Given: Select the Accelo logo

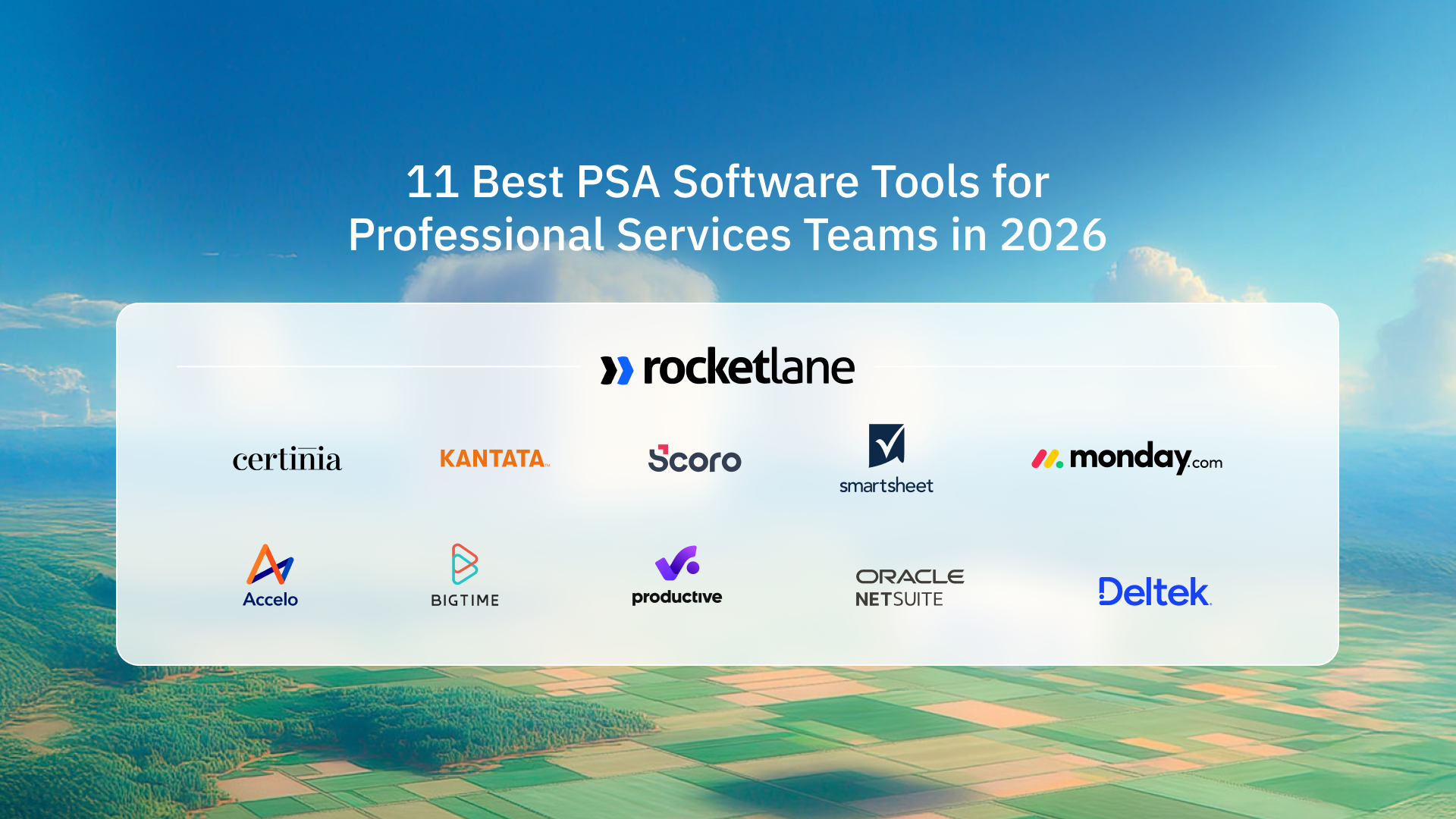Looking at the screenshot, I should 270,576.
